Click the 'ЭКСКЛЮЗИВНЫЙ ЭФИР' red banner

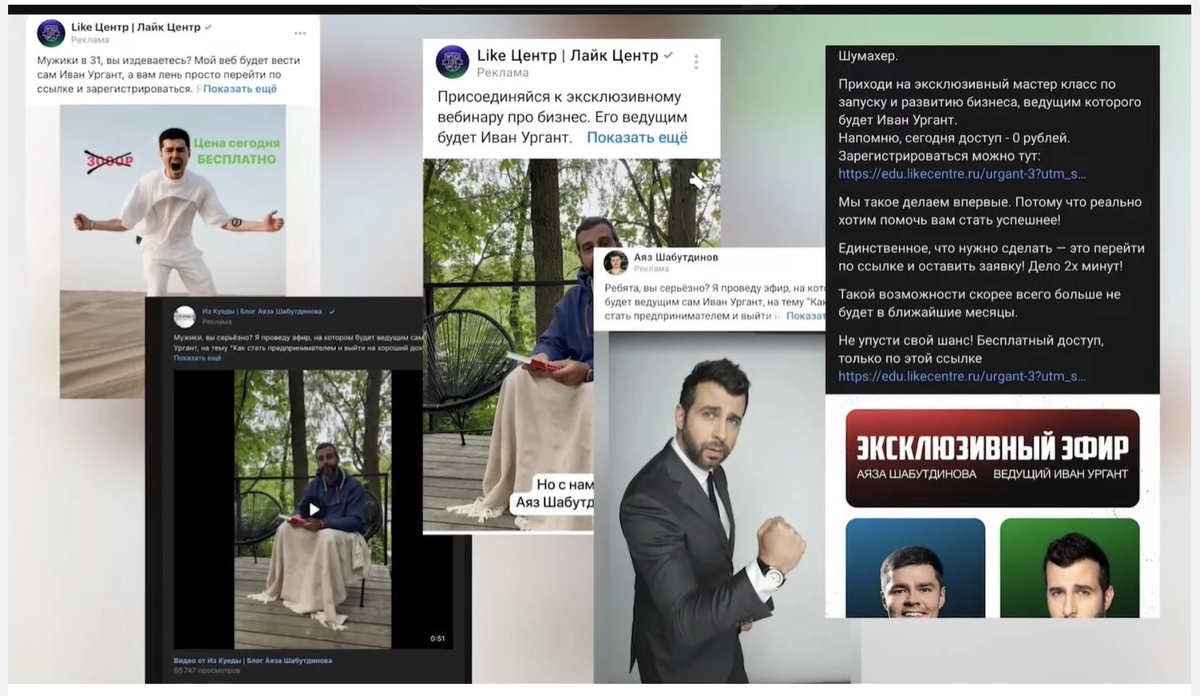tap(992, 458)
